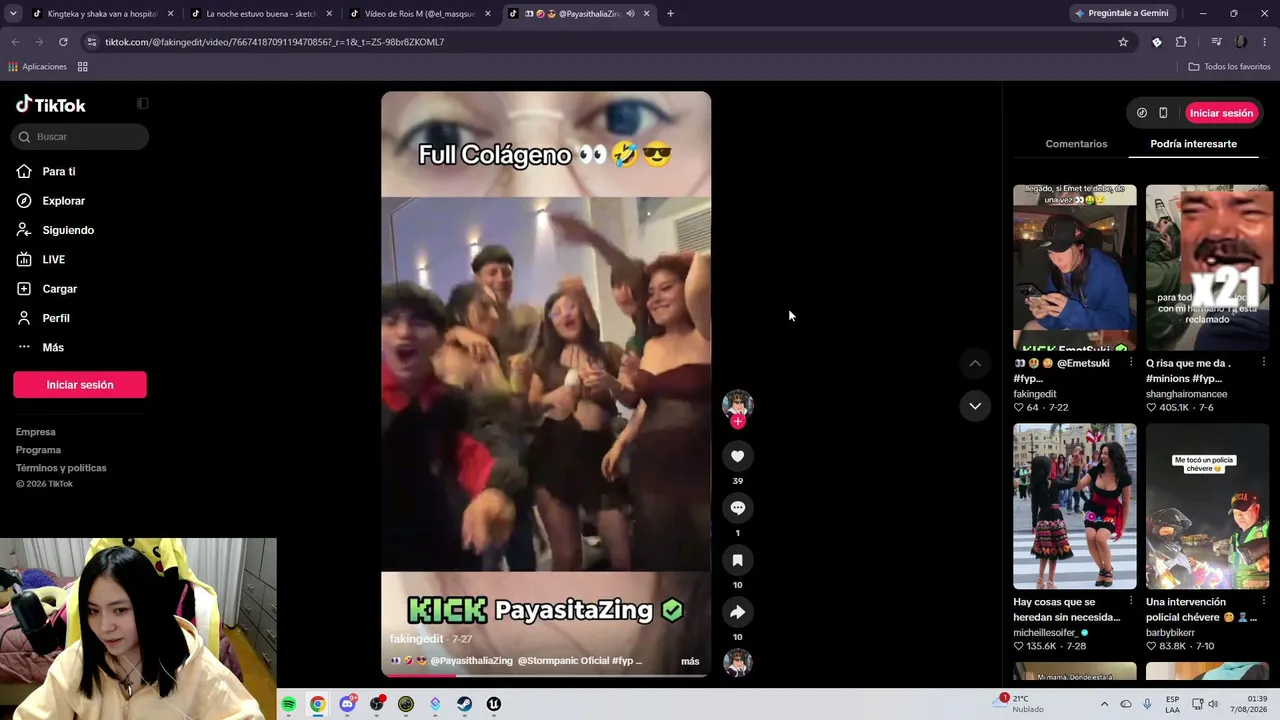The image size is (1280, 720).
Task: Bookmark this page with the star icon
Action: pyautogui.click(x=1123, y=42)
